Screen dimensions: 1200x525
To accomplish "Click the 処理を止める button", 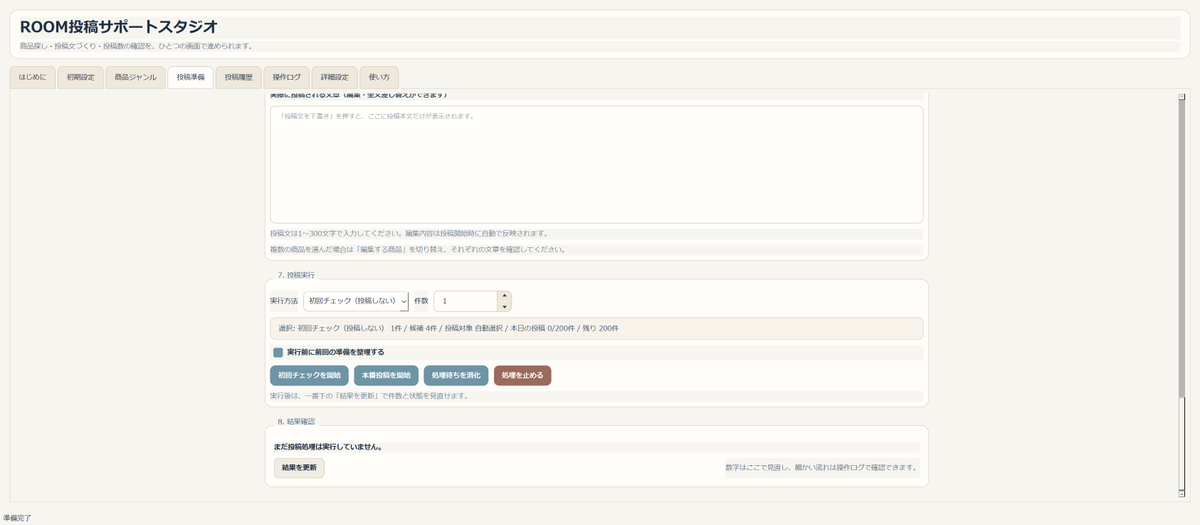I will click(x=522, y=375).
